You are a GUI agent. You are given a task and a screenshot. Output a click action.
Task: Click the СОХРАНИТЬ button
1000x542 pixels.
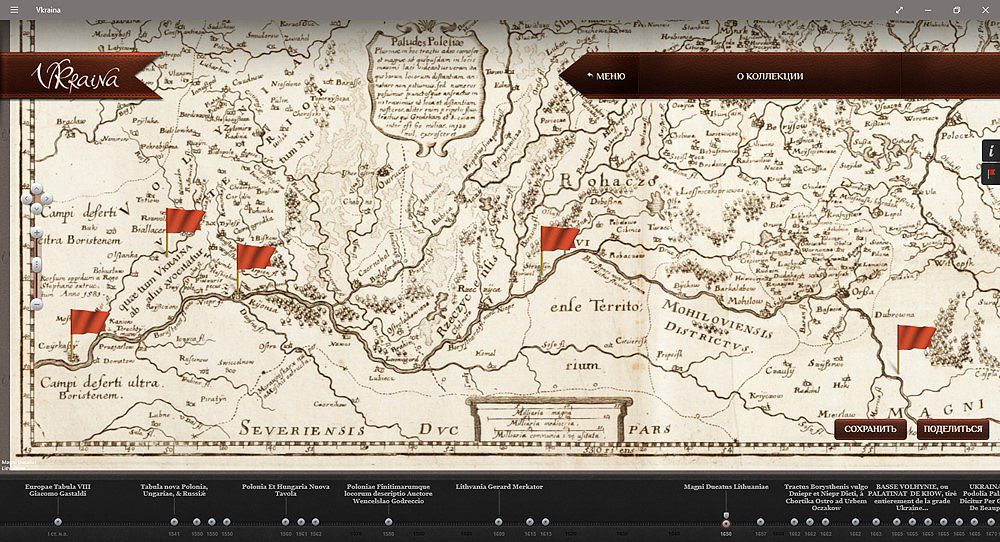(x=871, y=429)
